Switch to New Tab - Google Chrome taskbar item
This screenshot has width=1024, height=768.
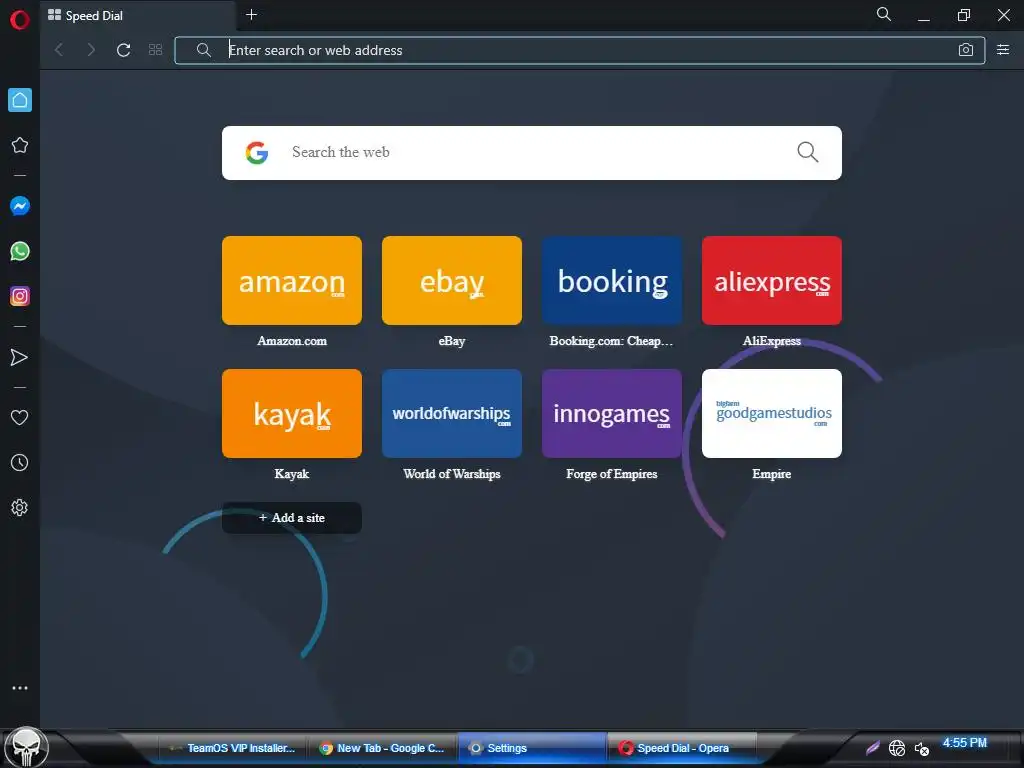tap(382, 748)
